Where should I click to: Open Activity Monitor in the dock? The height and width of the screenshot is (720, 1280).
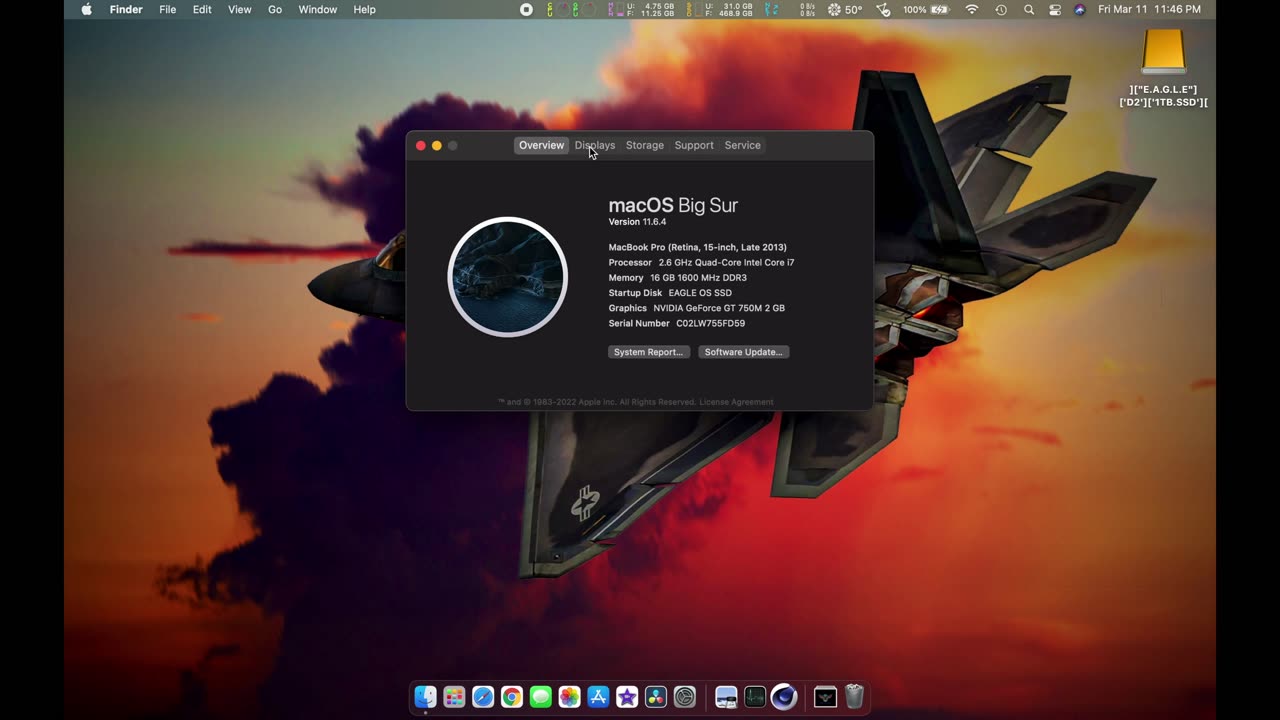point(755,697)
